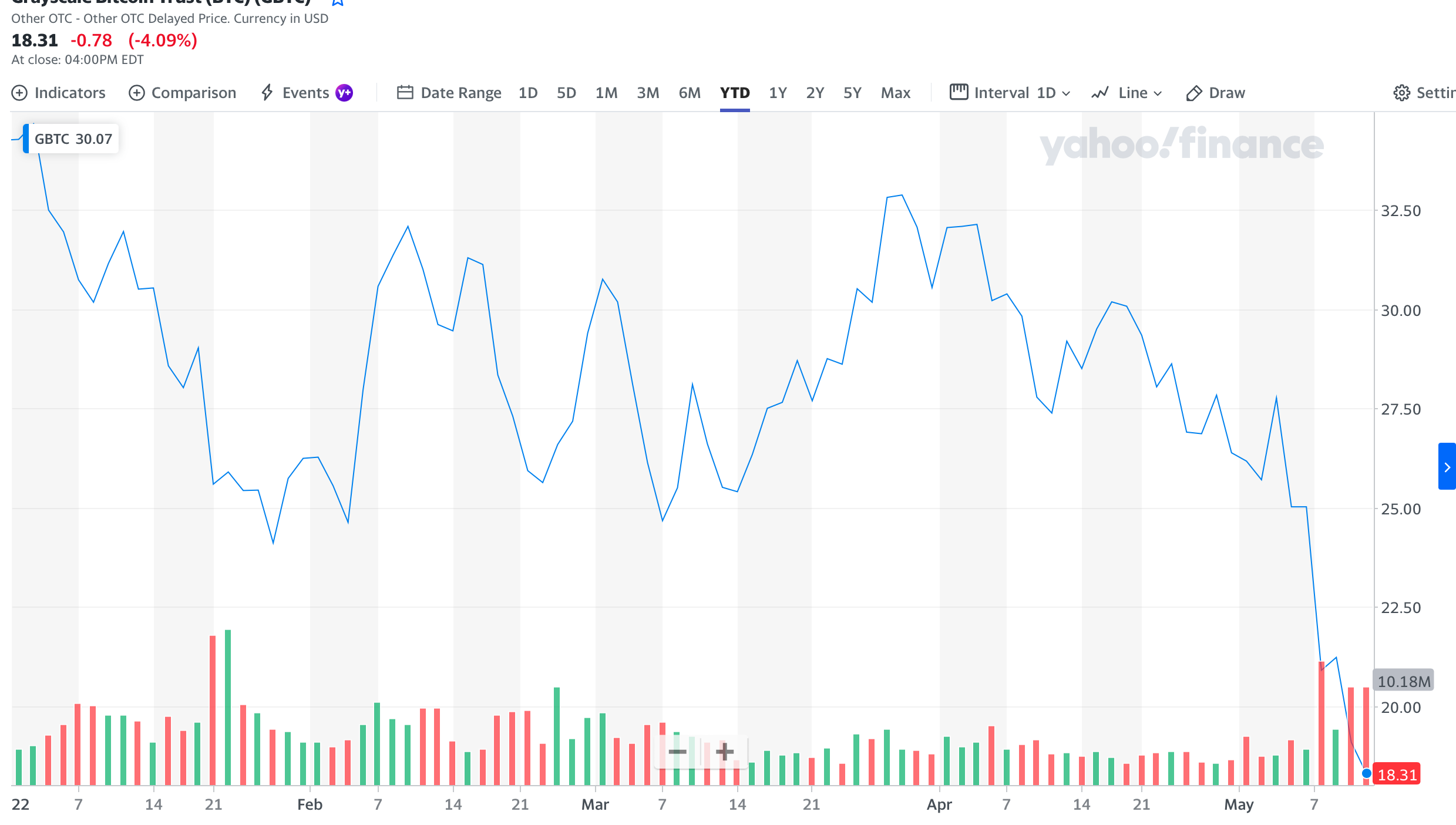Click the Indicators plus icon

coord(19,93)
